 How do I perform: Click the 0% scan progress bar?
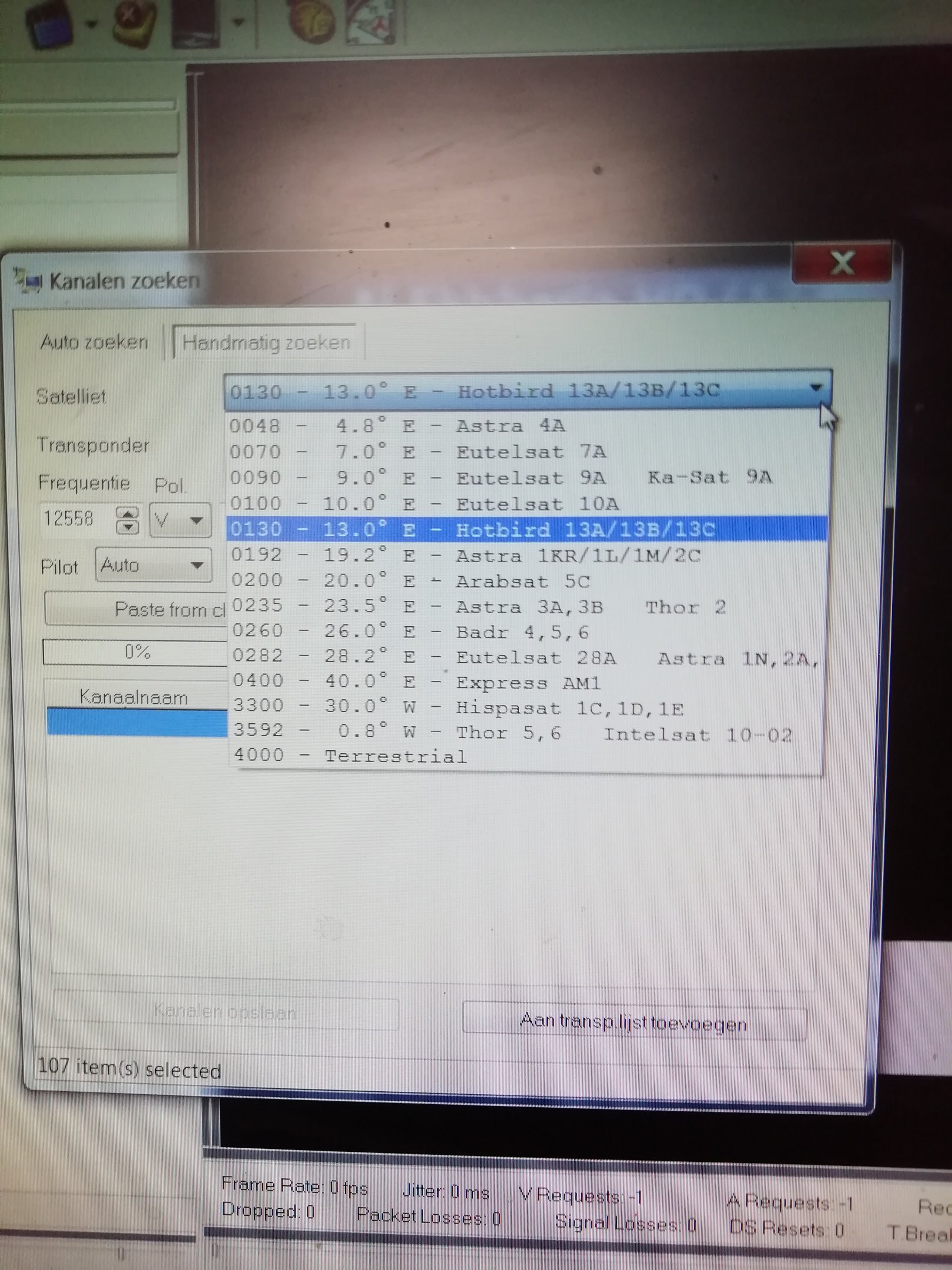point(135,651)
